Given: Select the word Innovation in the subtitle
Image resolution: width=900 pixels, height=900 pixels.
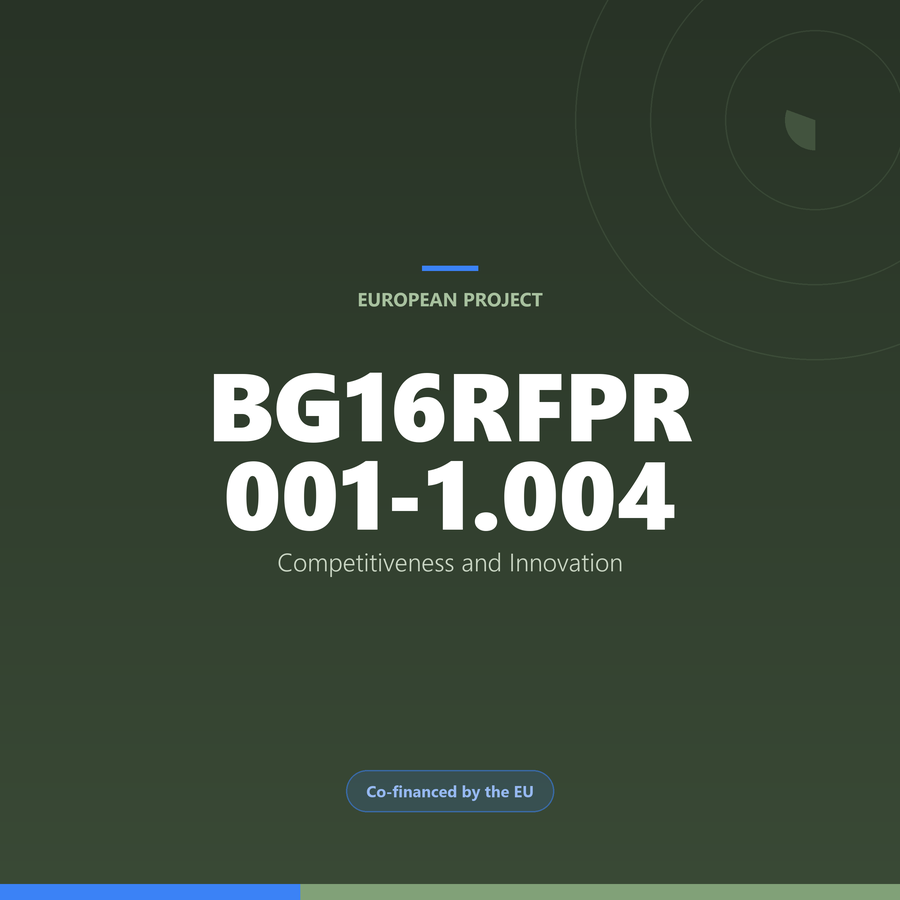Looking at the screenshot, I should pos(566,562).
